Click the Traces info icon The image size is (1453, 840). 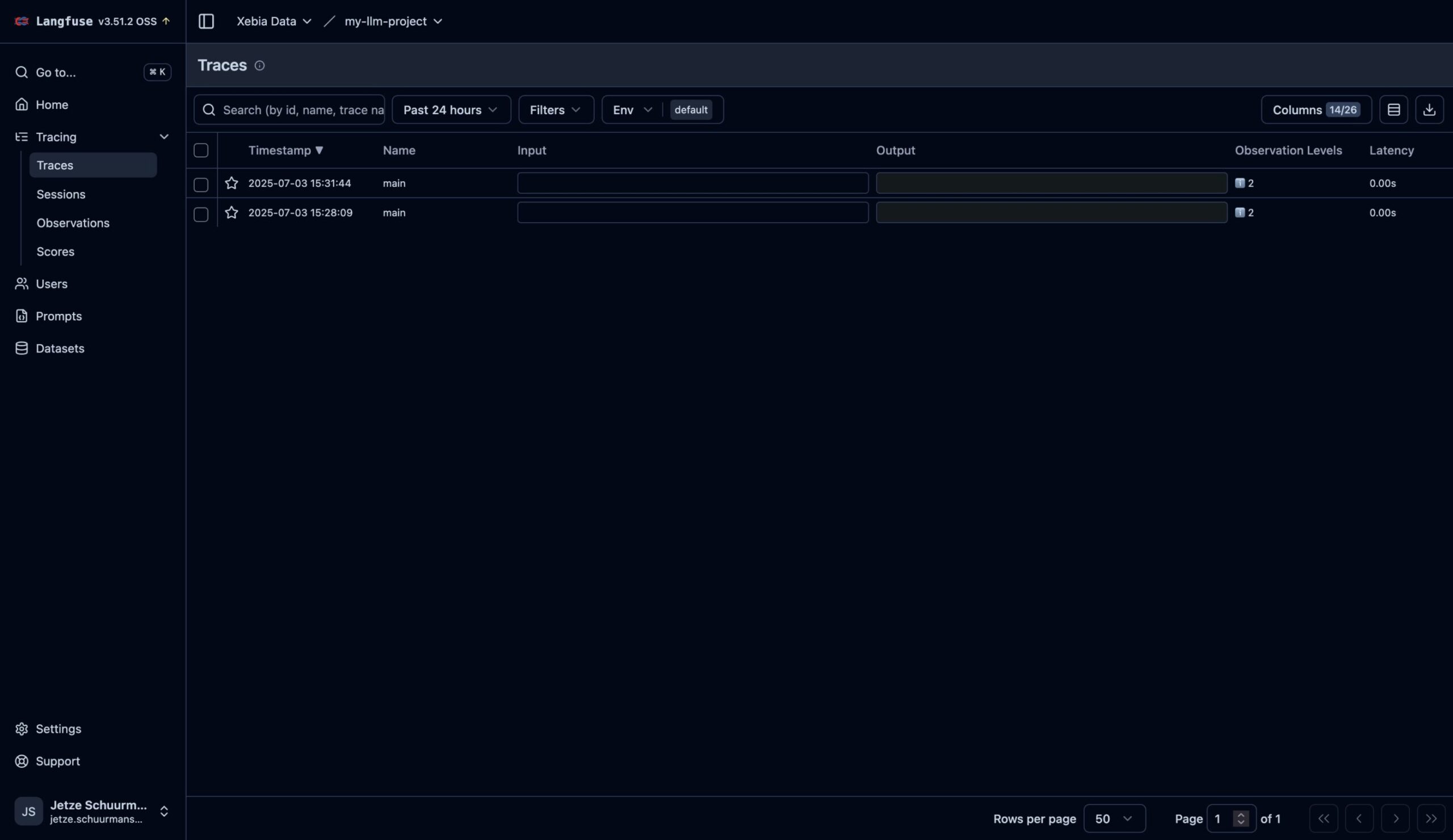pyautogui.click(x=259, y=66)
